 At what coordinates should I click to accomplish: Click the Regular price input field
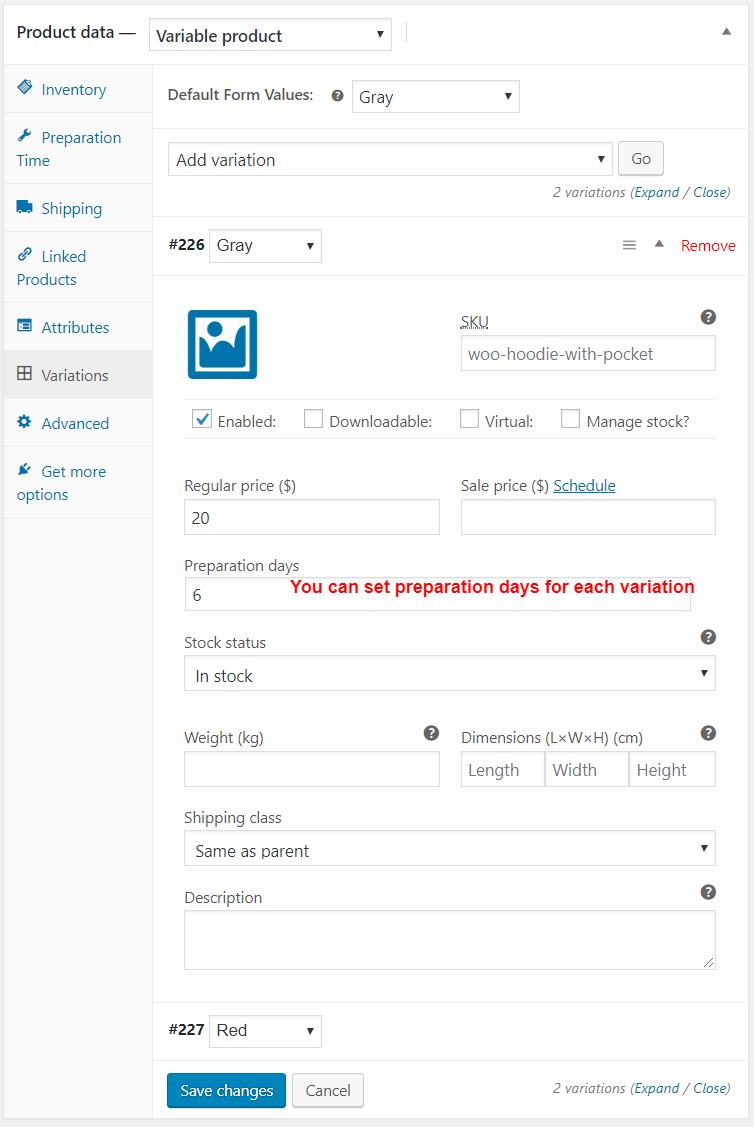(x=311, y=518)
